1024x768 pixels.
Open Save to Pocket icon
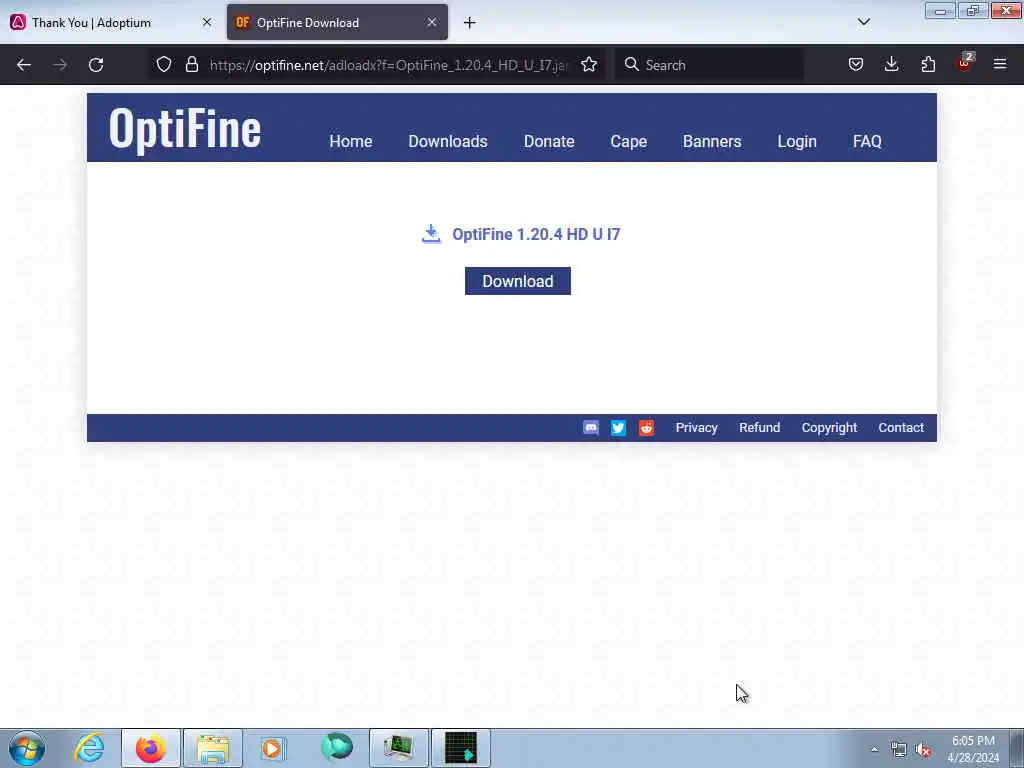click(856, 64)
